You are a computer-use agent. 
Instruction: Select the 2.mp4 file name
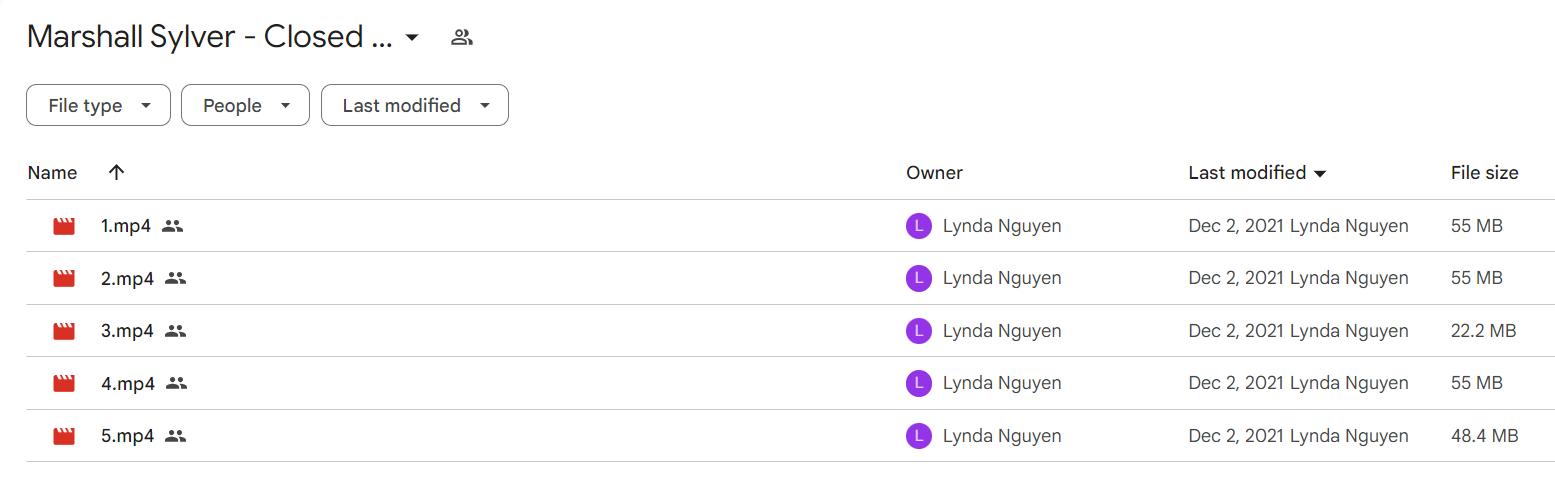tap(127, 279)
